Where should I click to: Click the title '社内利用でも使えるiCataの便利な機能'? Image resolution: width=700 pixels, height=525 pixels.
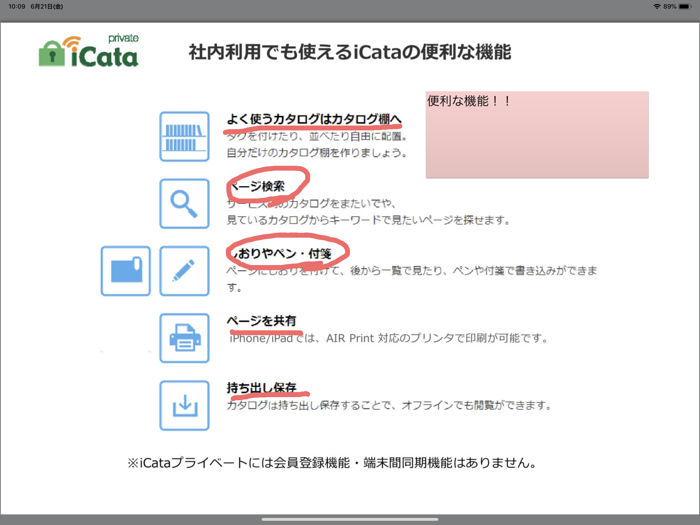point(350,52)
